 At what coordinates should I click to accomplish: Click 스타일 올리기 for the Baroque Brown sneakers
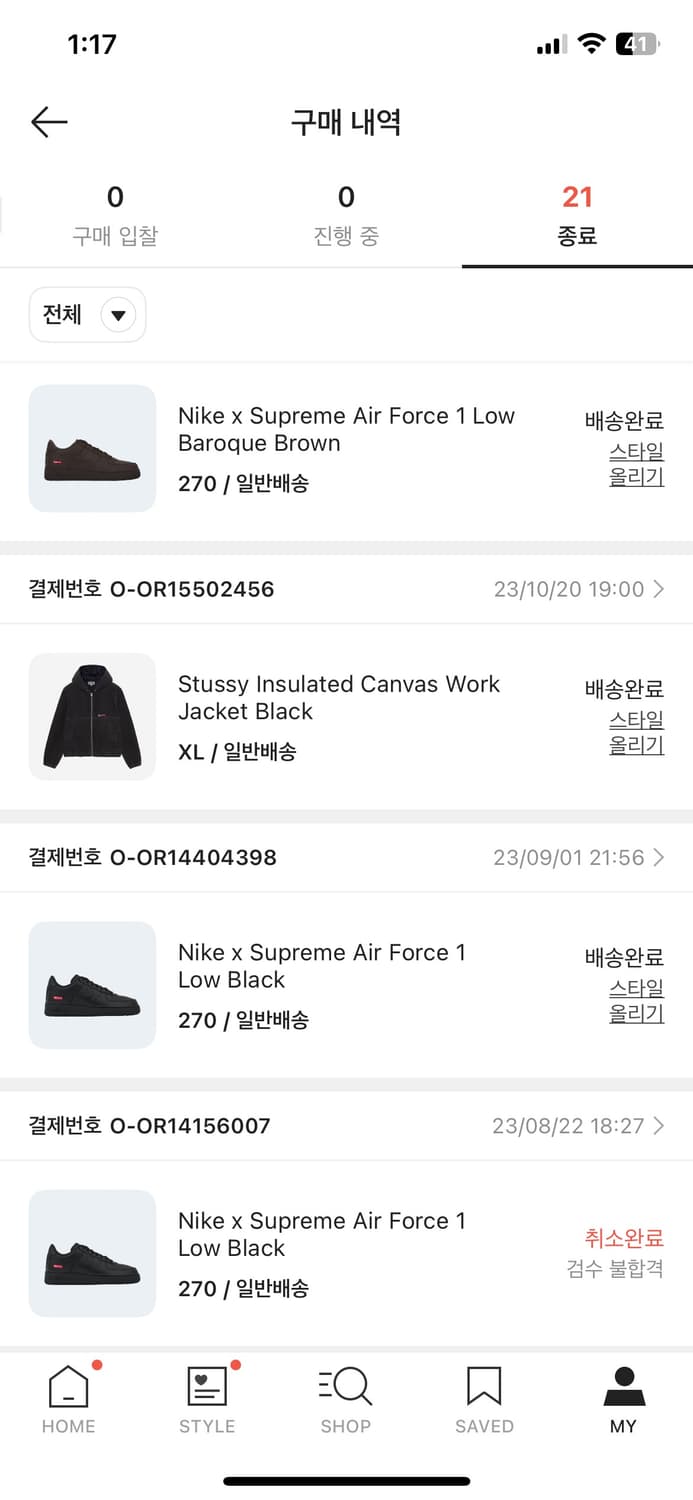[637, 464]
